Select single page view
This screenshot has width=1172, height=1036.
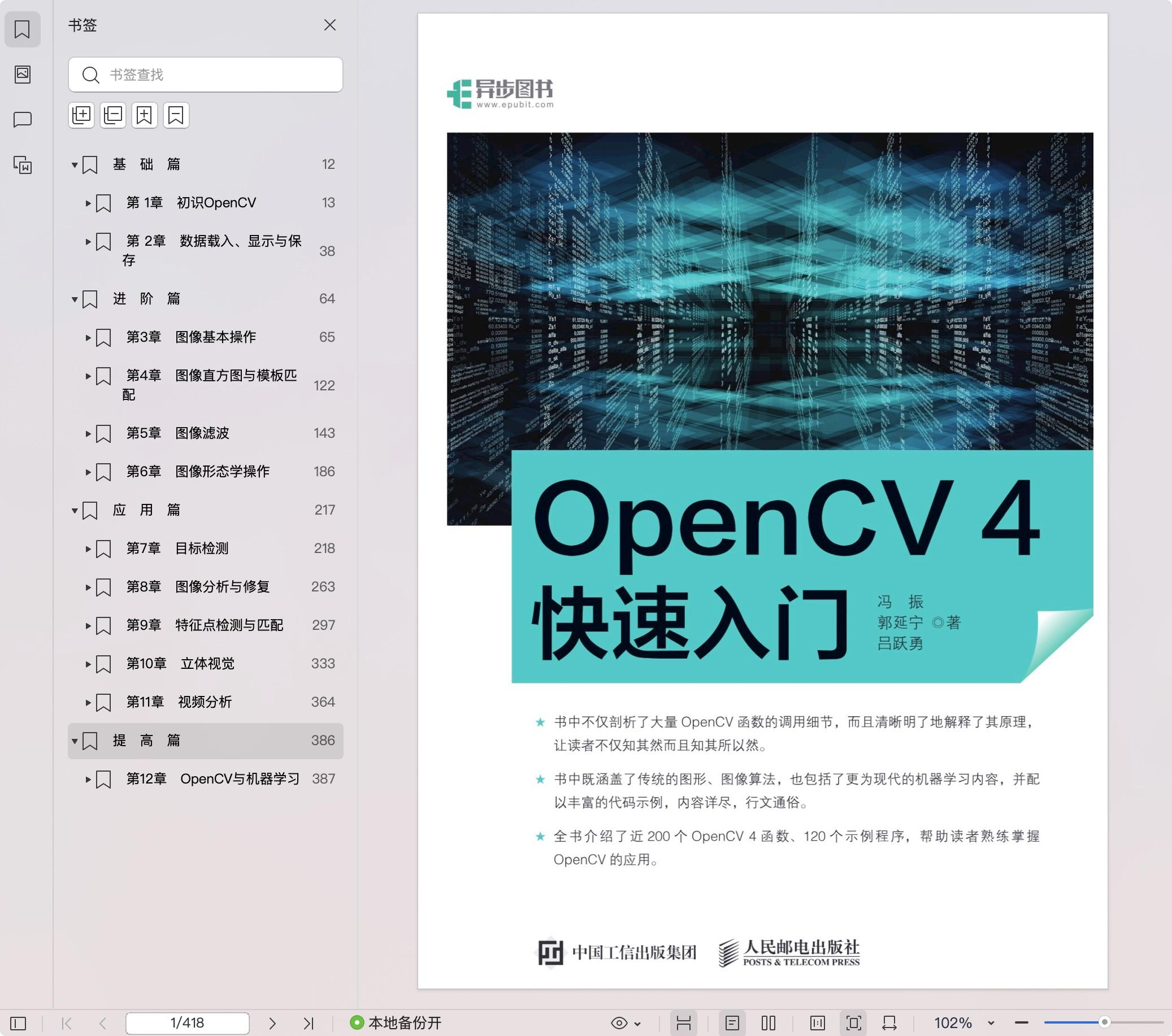(732, 1023)
